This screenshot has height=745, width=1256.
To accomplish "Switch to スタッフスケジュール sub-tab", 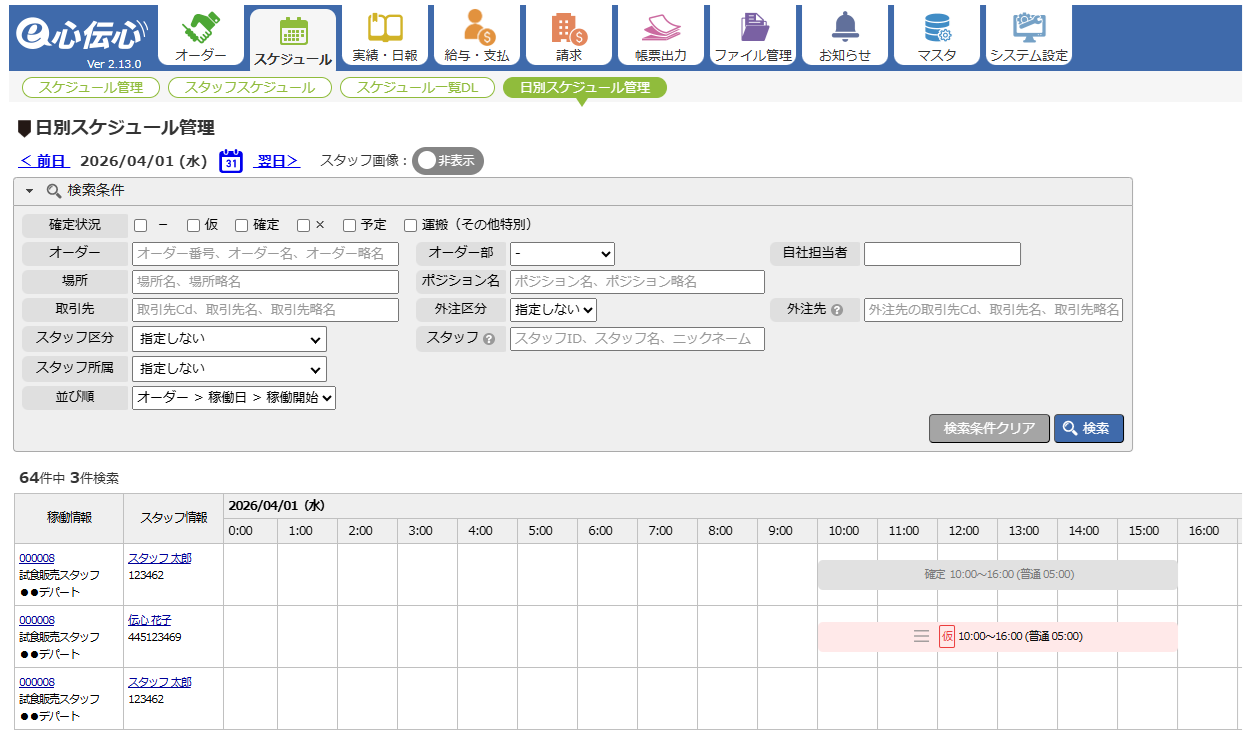I will coord(249,87).
